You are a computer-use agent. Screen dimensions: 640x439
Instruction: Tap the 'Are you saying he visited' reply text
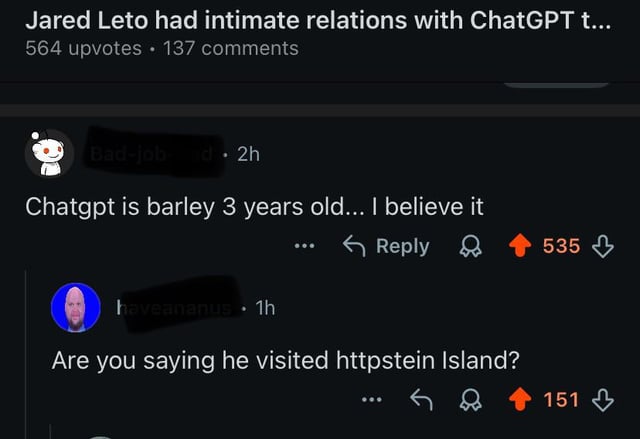(x=285, y=360)
